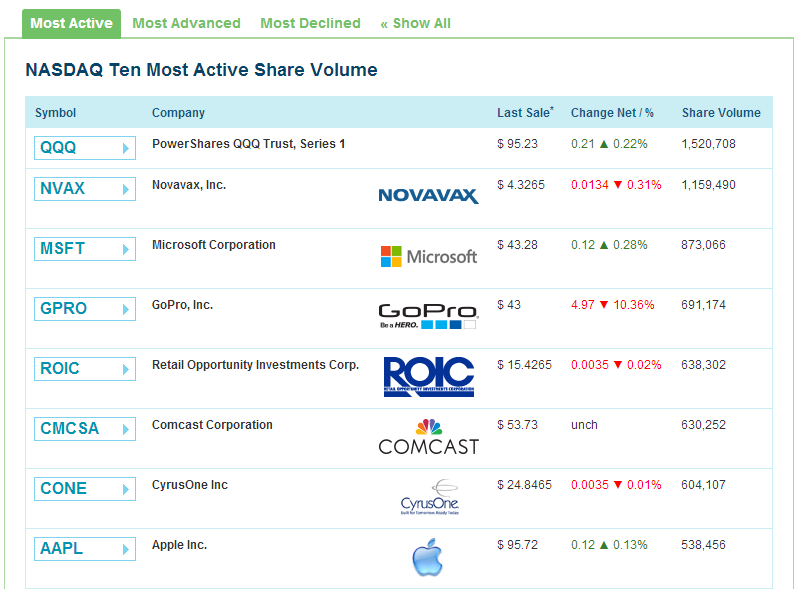Image resolution: width=801 pixels, height=589 pixels.
Task: Expand the MSFT symbol arrow
Action: pos(126,249)
